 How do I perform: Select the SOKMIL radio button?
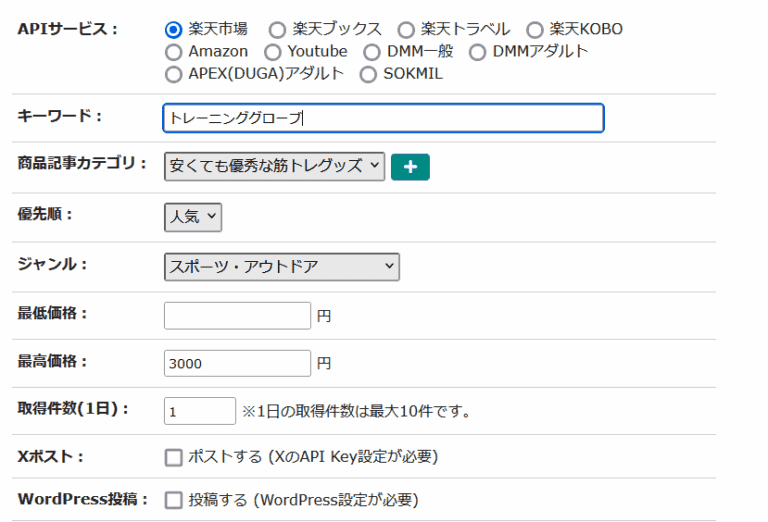coord(368,74)
